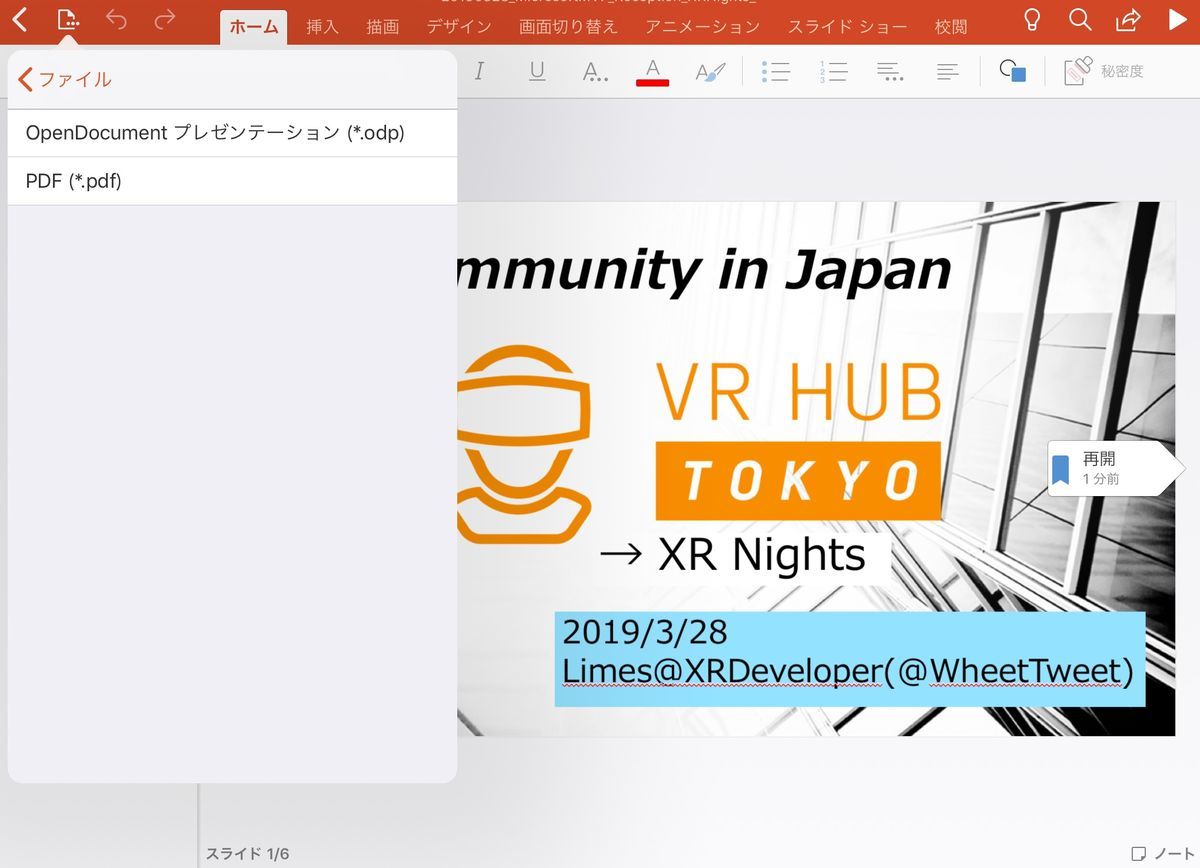Switch to the ホーム tab

coord(254,27)
